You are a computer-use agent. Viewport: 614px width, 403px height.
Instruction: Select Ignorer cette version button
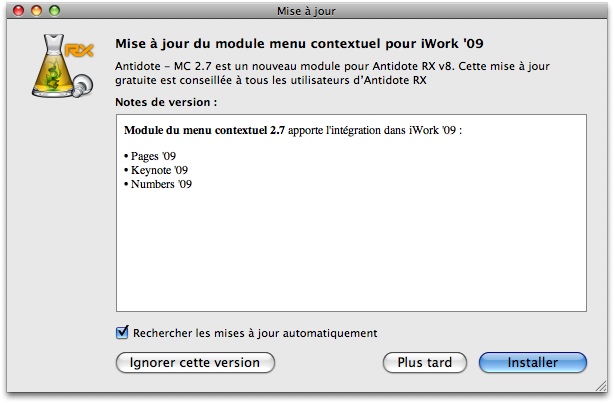[x=195, y=362]
